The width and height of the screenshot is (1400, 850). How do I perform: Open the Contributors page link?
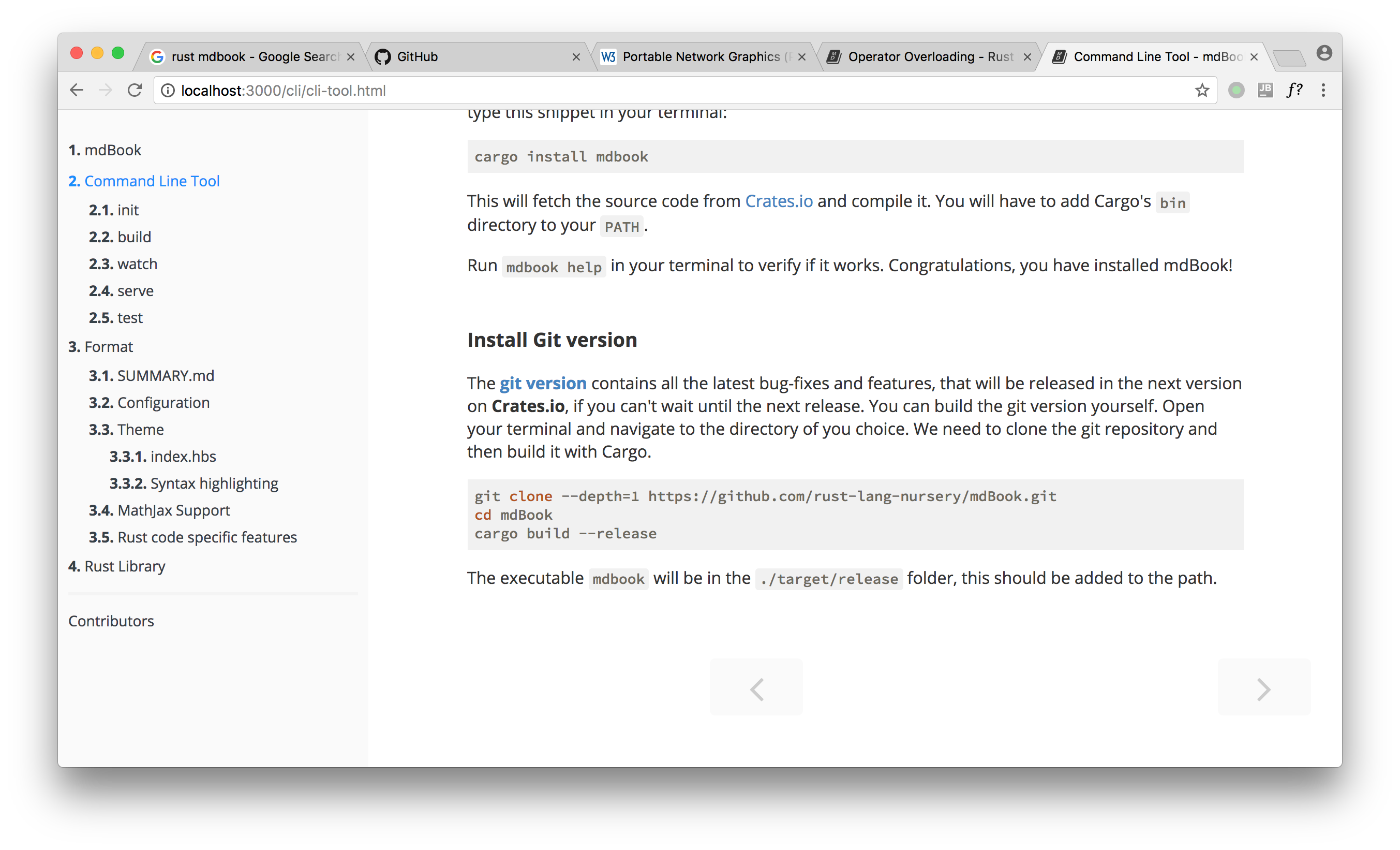pos(111,621)
